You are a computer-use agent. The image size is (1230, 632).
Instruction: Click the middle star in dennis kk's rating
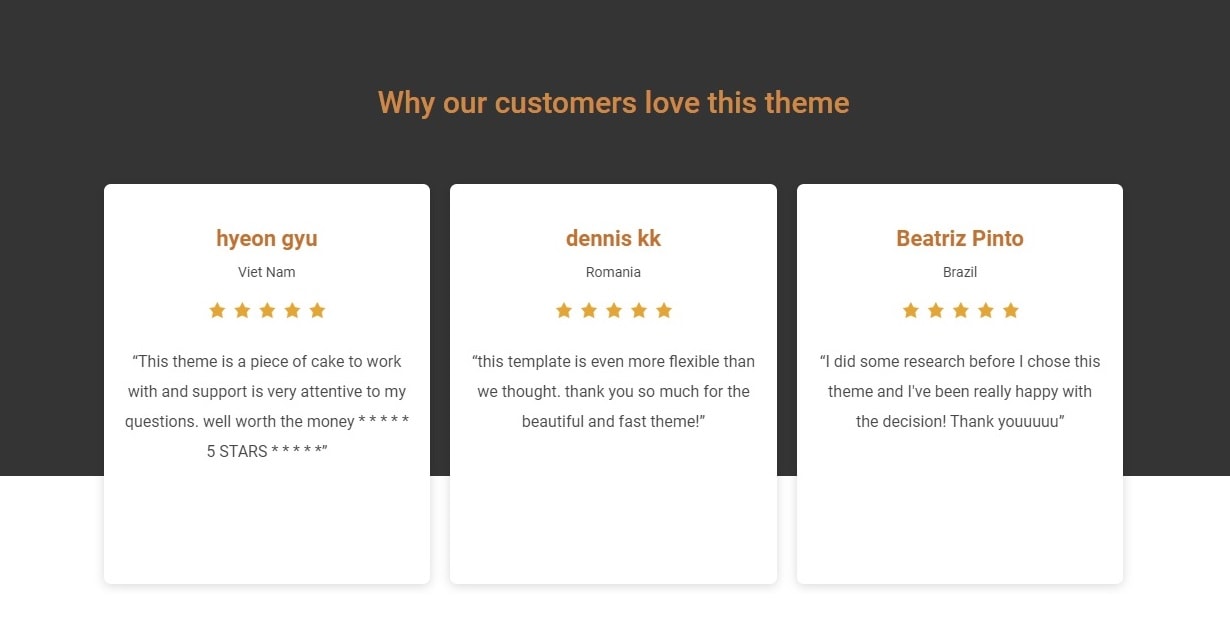[614, 311]
